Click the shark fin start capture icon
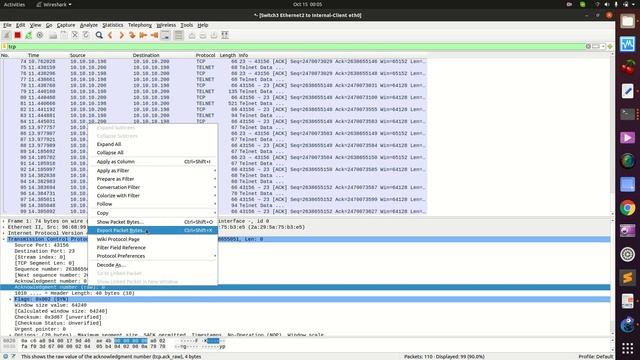Screen dimensions: 640x360 (7, 36)
